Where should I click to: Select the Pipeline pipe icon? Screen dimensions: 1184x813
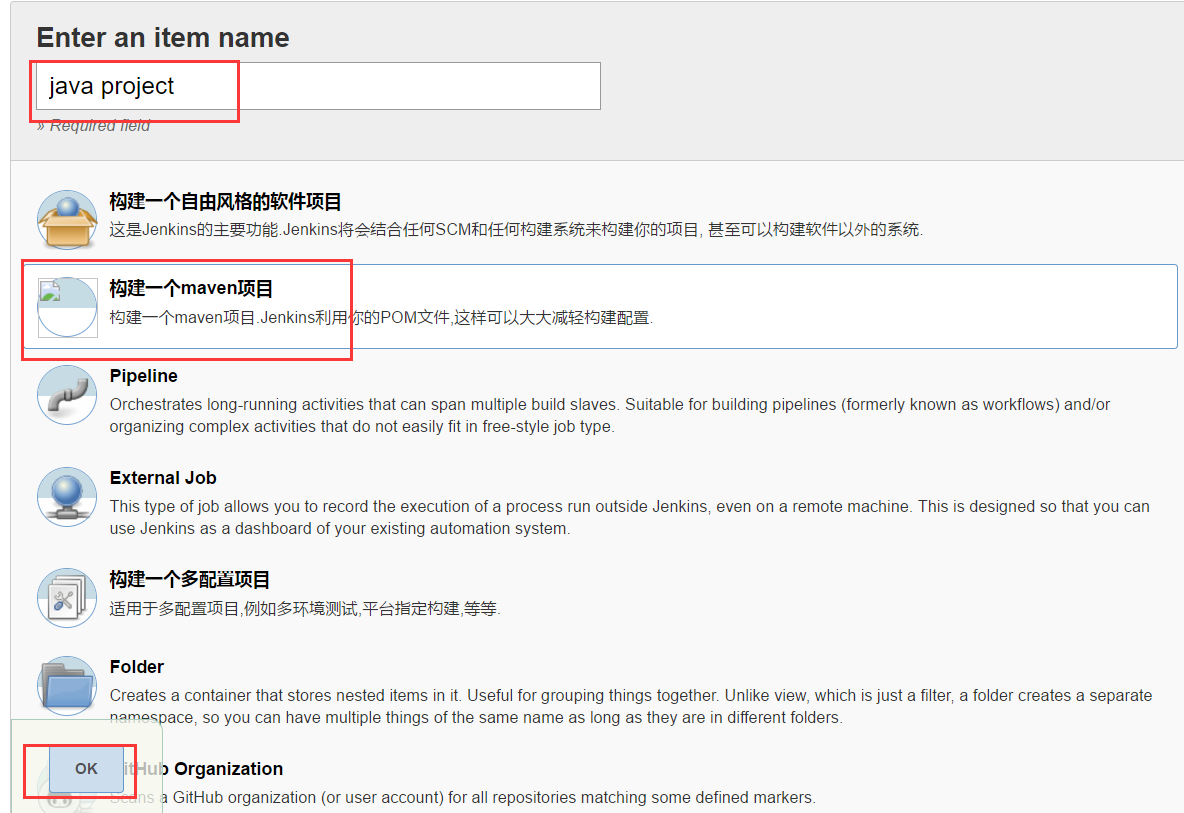(x=67, y=395)
